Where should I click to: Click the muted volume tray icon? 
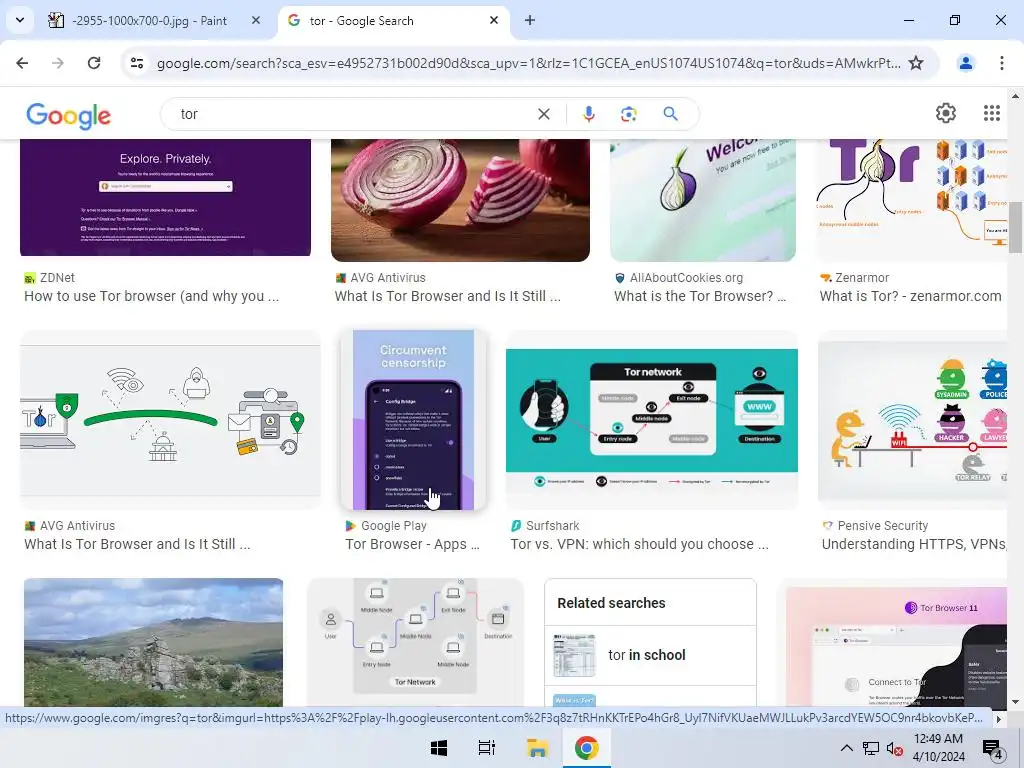tap(895, 748)
